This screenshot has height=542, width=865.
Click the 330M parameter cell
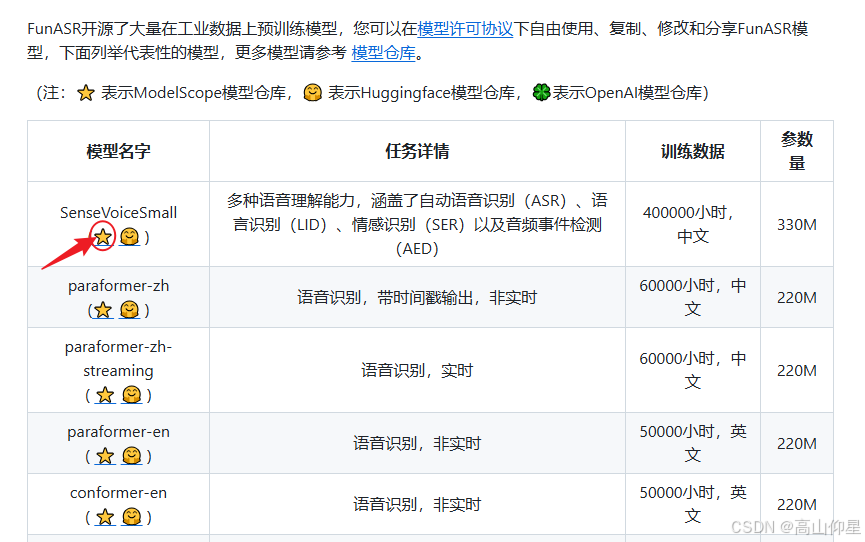pyautogui.click(x=797, y=225)
